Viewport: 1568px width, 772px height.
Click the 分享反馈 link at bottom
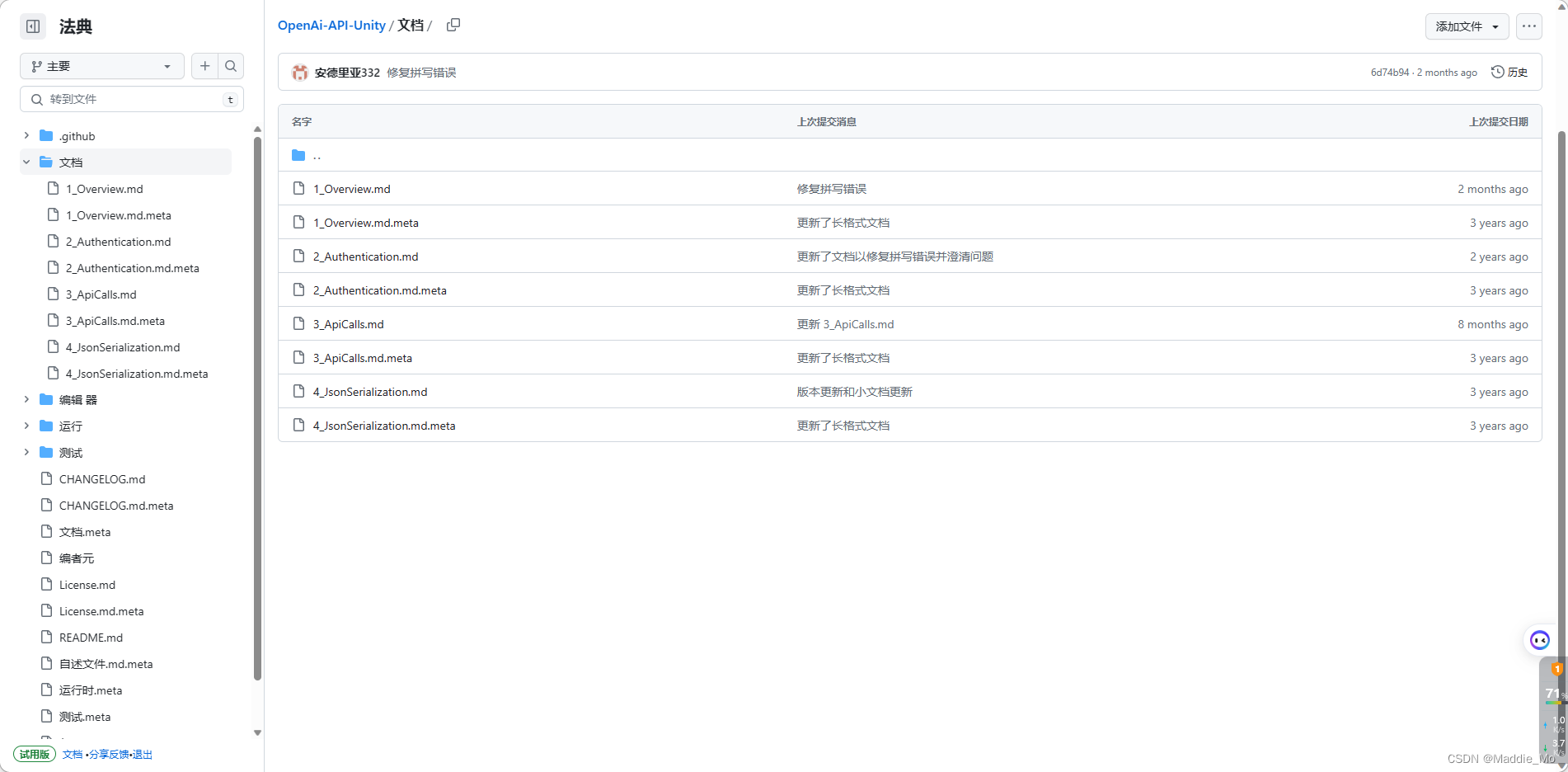pyautogui.click(x=109, y=755)
